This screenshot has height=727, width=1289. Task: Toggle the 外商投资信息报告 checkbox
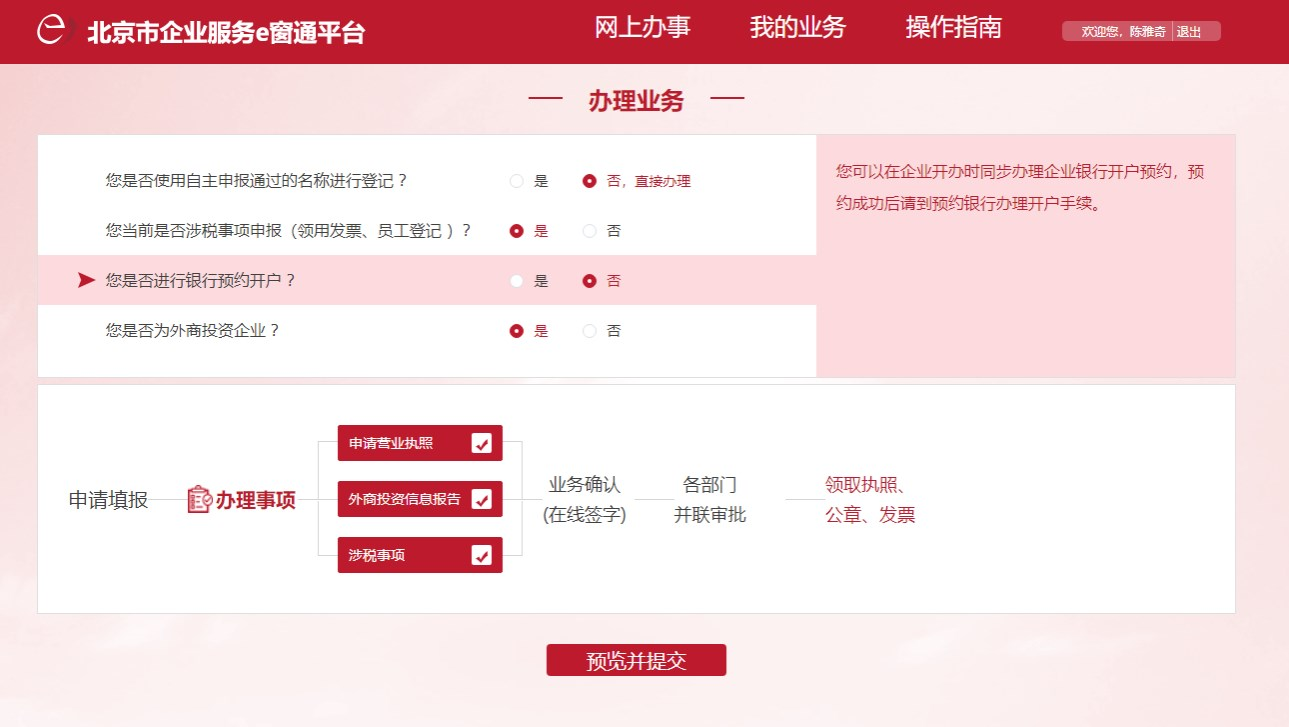(x=481, y=499)
